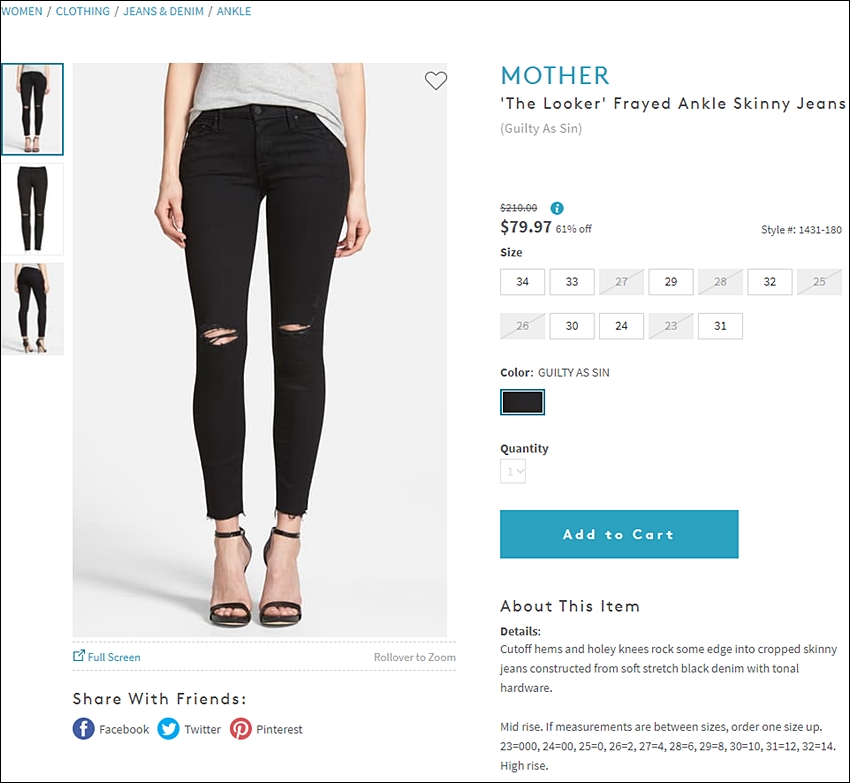Share on Facebook icon

point(83,729)
